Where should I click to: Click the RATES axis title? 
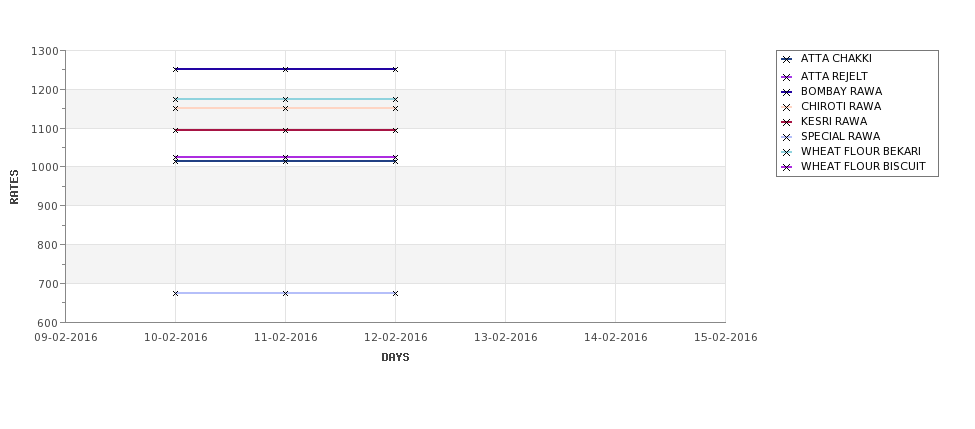coord(14,187)
